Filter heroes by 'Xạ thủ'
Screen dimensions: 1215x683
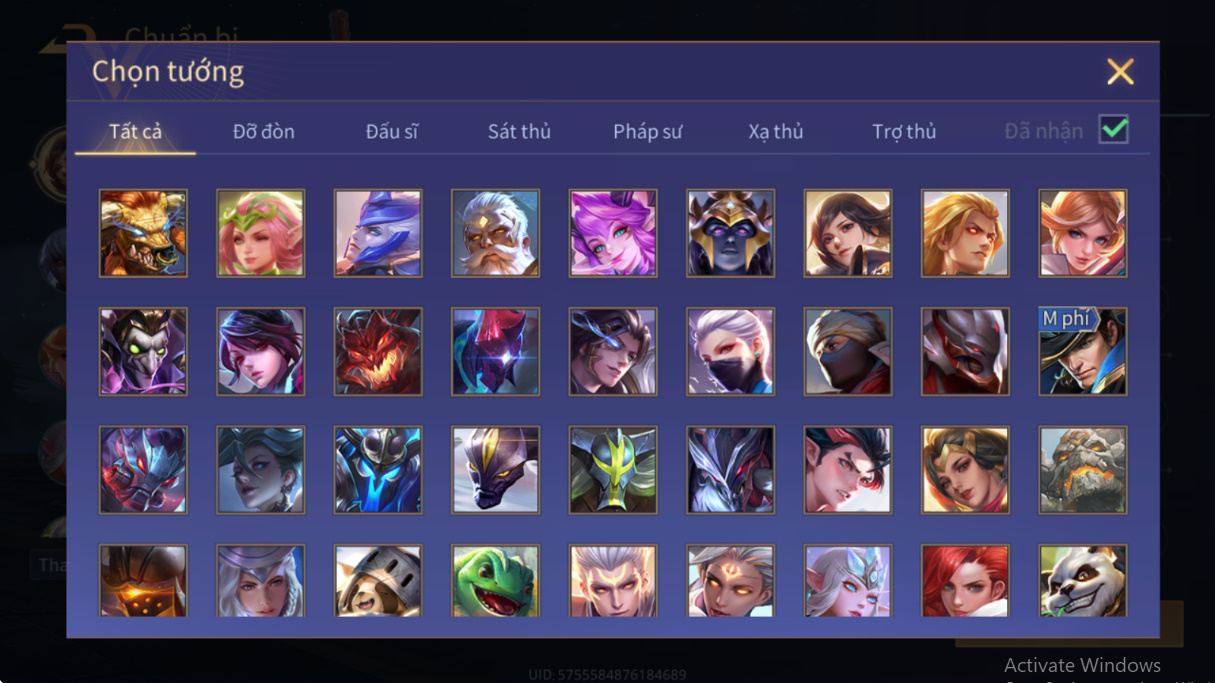click(x=776, y=131)
